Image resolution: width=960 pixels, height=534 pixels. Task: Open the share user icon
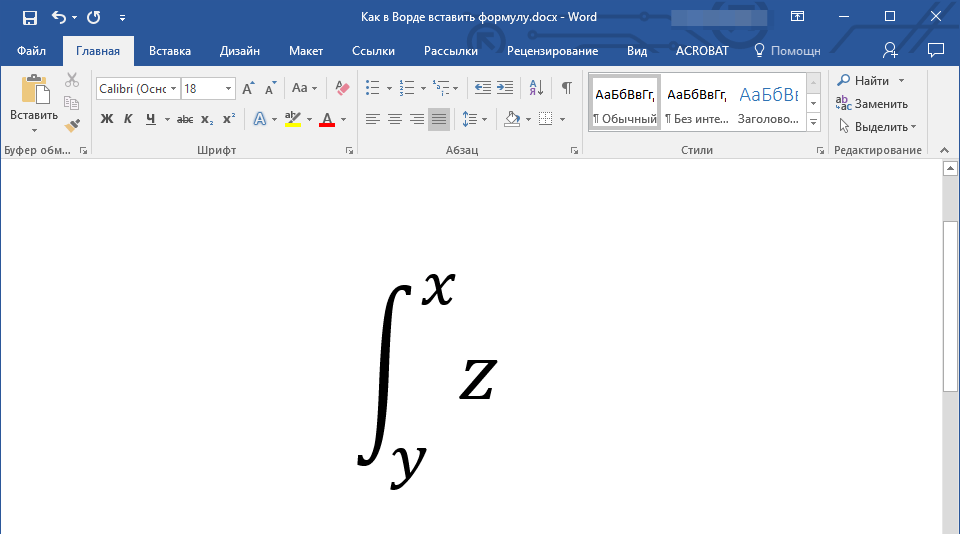pyautogui.click(x=890, y=50)
